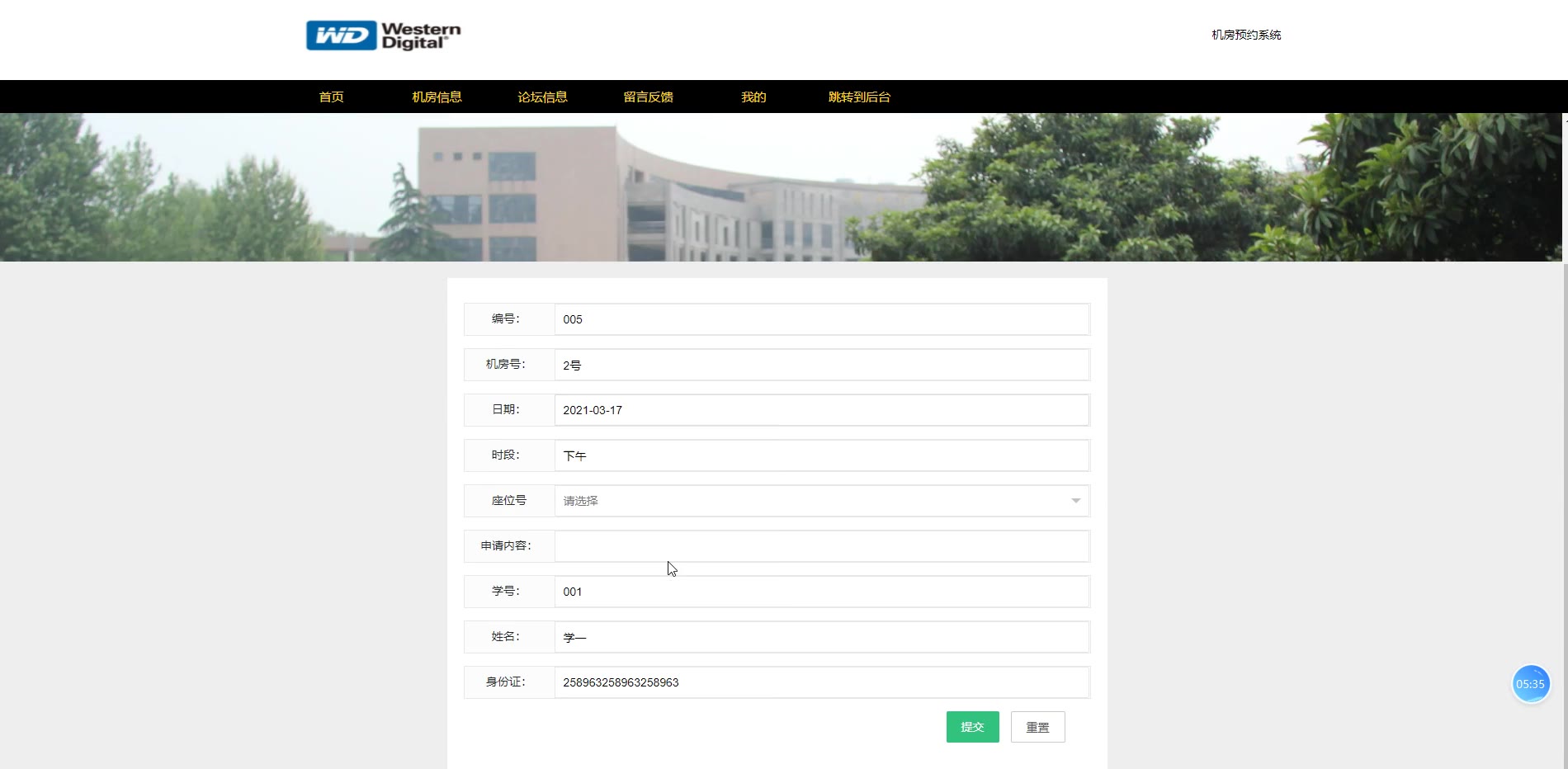Click the 日期 field showing 2021-03-17

[x=822, y=410]
